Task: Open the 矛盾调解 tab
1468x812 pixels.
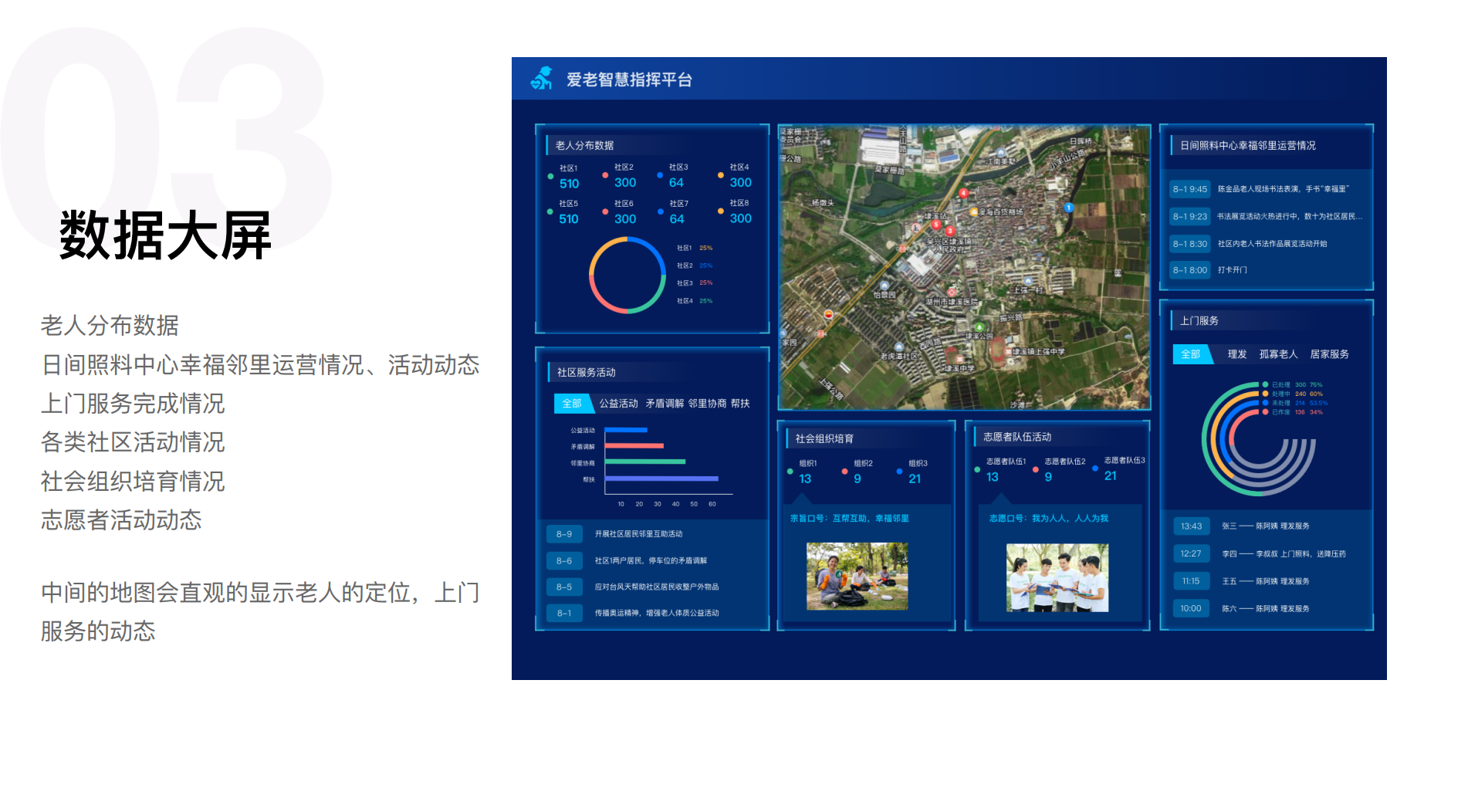Action: tap(665, 403)
